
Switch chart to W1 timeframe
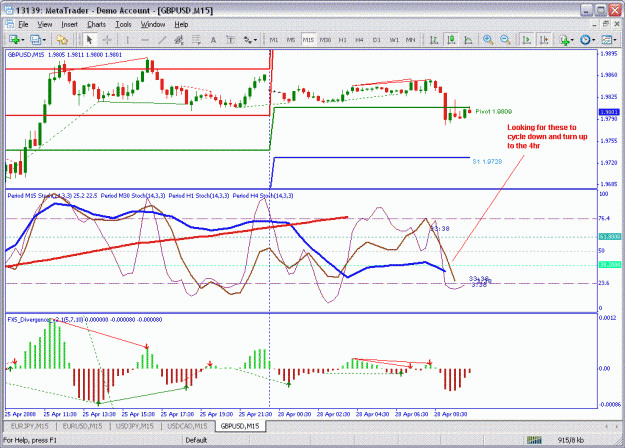coord(394,40)
